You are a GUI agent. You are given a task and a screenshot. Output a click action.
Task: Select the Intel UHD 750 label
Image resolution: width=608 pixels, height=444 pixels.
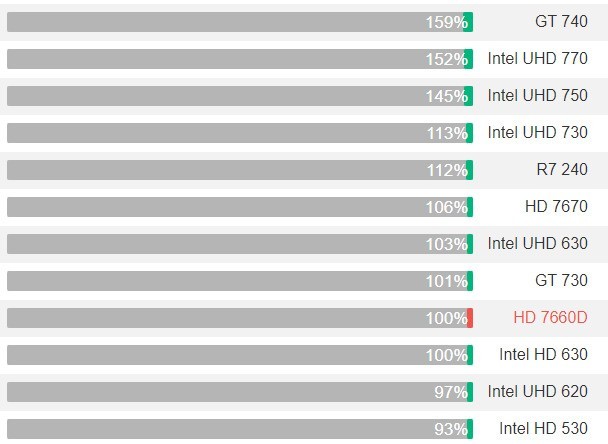[537, 95]
